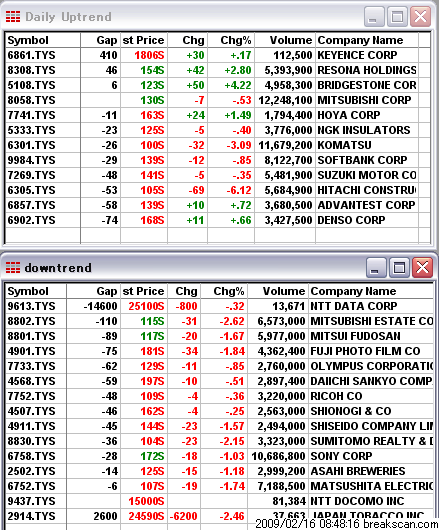Select symbol 9437.TYS
Screen dimensions: 439x530
pos(31,501)
